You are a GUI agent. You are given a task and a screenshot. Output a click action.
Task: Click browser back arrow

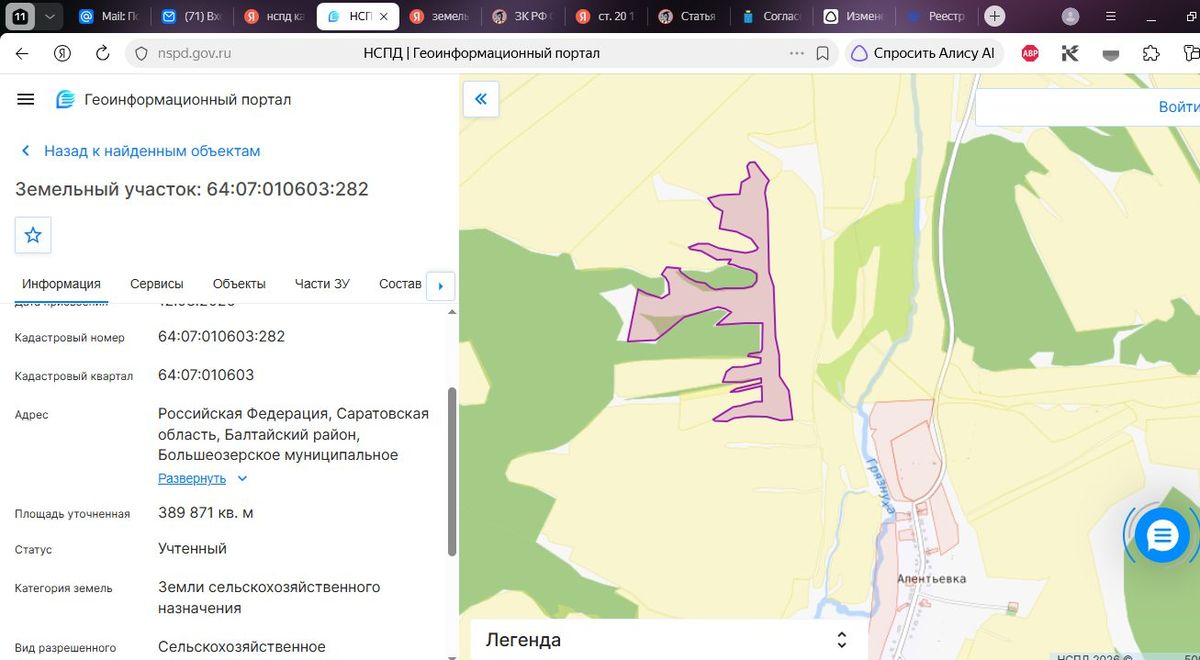22,53
